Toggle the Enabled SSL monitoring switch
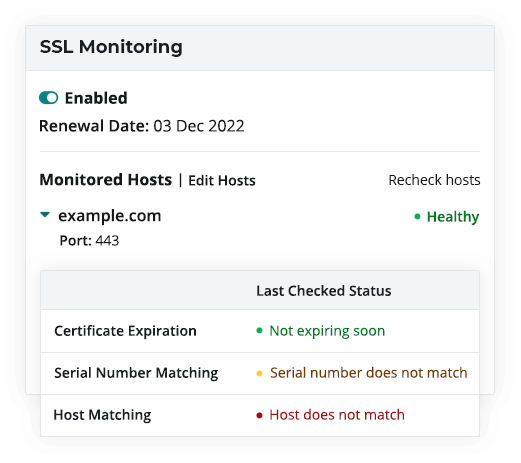The image size is (521, 463). [x=49, y=98]
